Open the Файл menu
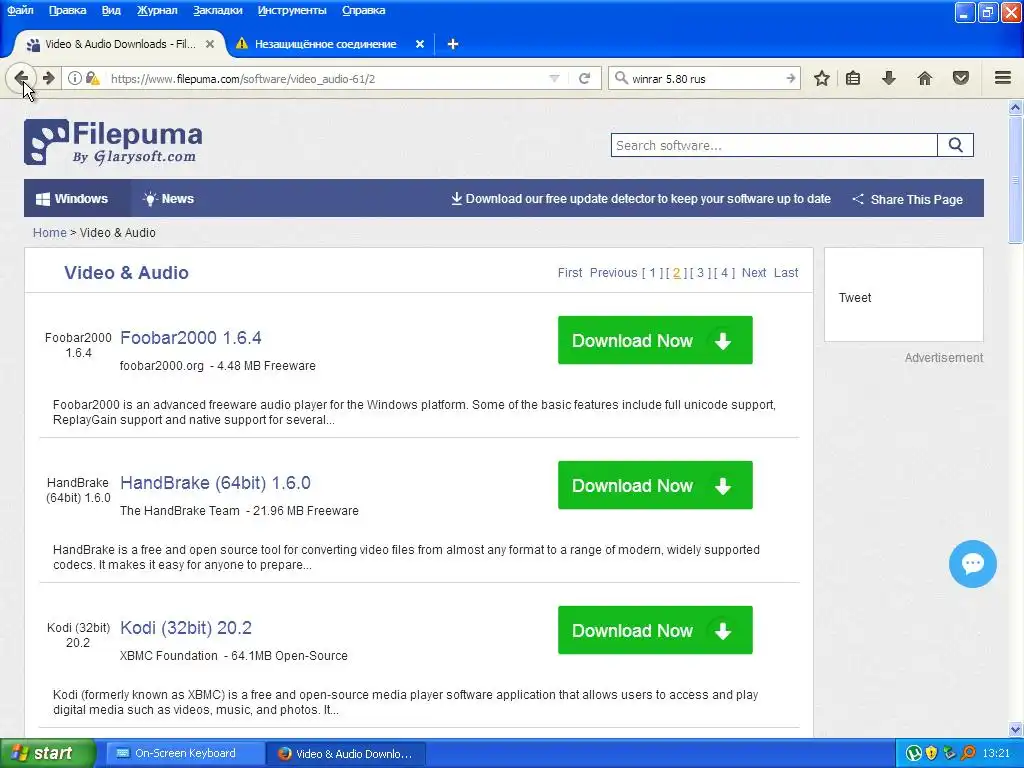The image size is (1024, 768). pyautogui.click(x=20, y=10)
